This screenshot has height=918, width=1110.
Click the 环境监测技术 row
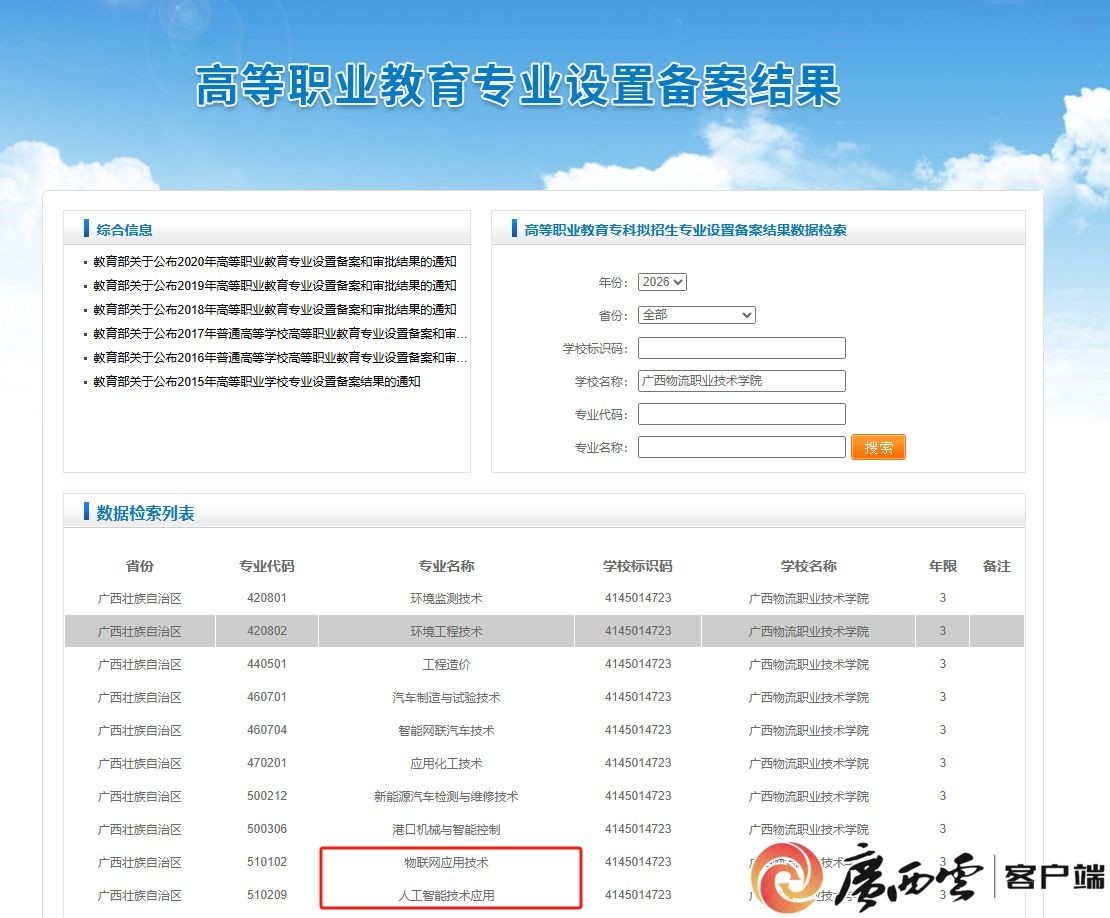point(446,598)
